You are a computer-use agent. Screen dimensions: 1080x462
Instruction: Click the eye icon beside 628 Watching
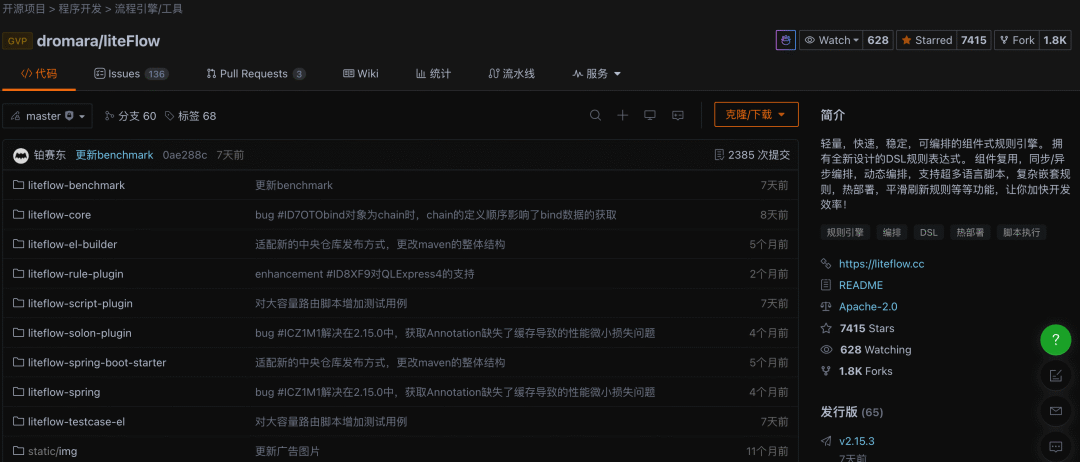pos(827,350)
